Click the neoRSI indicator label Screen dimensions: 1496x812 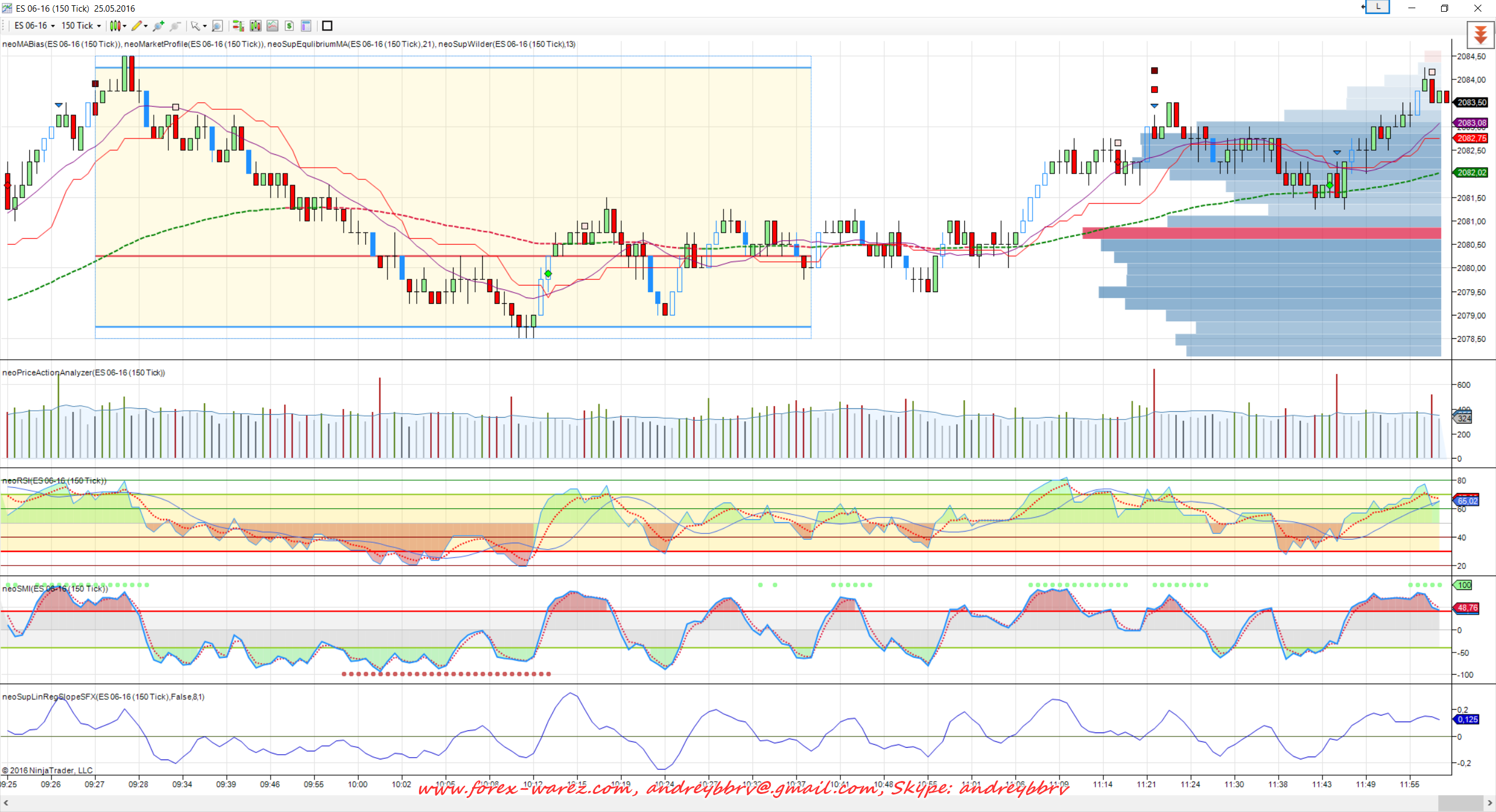click(x=54, y=481)
